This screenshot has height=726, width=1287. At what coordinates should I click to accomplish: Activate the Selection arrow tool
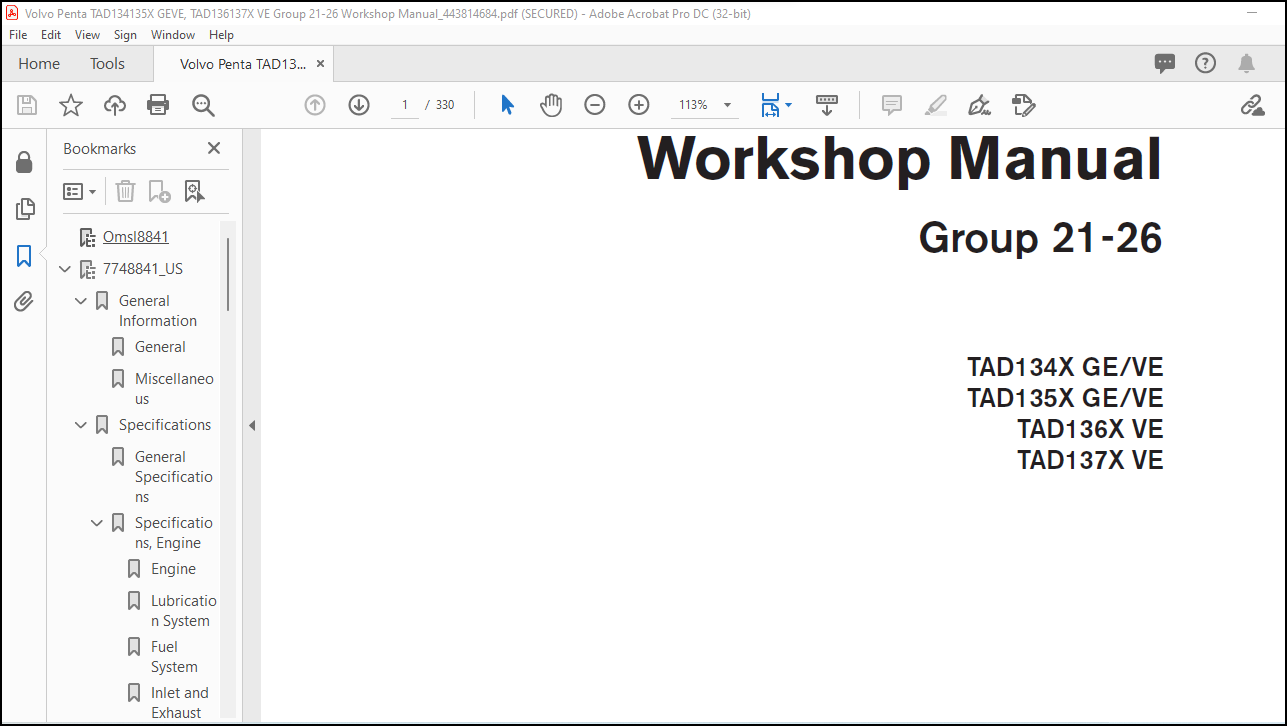[507, 105]
